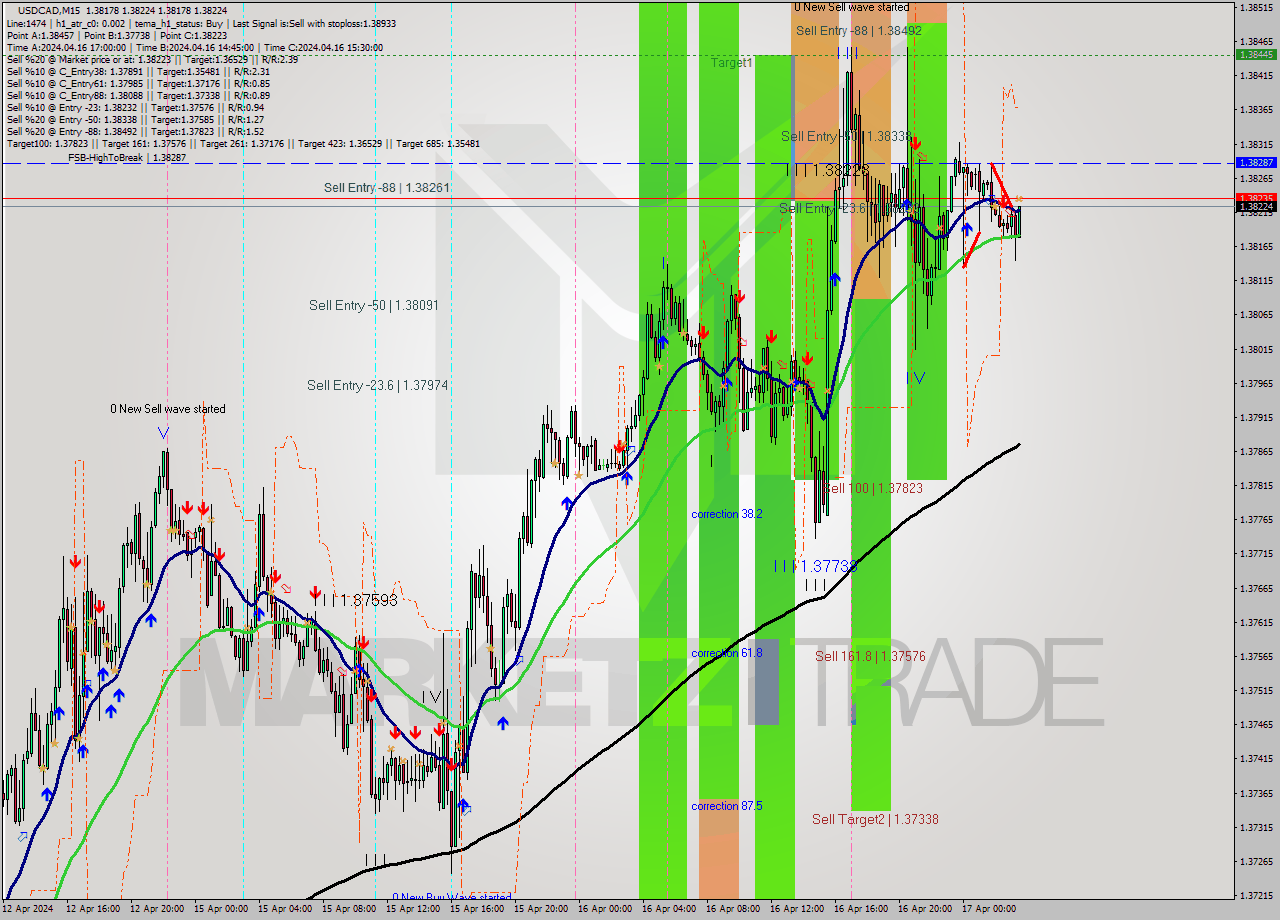Viewport: 1280px width, 920px height.
Task: Click the blue V marker below left 'New Sell wave started'
Action: click(x=163, y=433)
